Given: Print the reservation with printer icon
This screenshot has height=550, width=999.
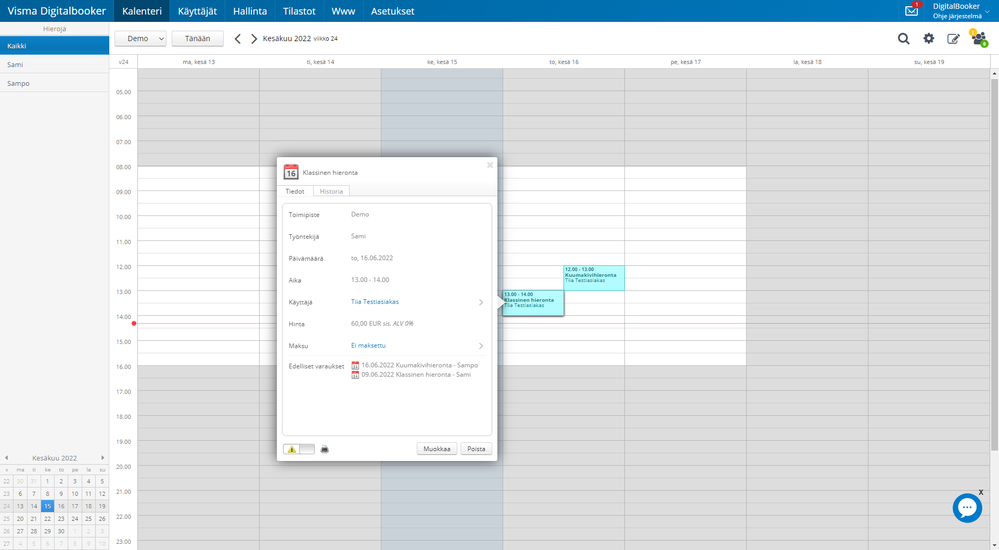Looking at the screenshot, I should [324, 449].
